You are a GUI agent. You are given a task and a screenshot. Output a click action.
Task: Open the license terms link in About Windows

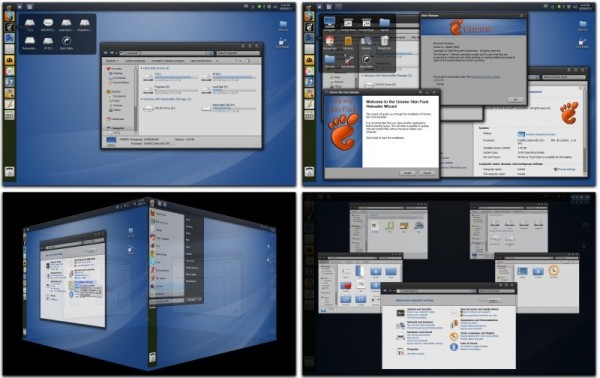click(485, 77)
